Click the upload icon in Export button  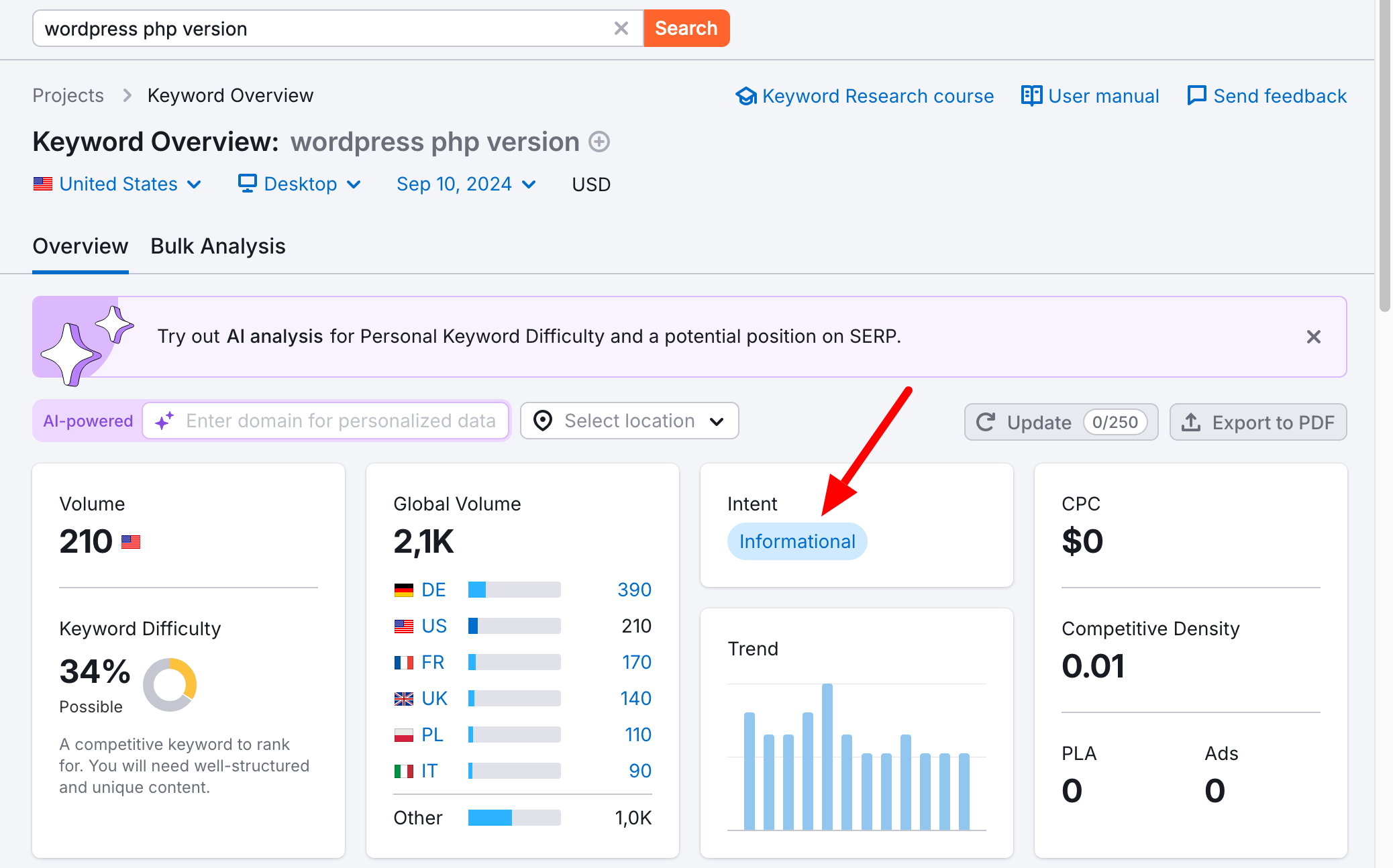pos(1191,422)
